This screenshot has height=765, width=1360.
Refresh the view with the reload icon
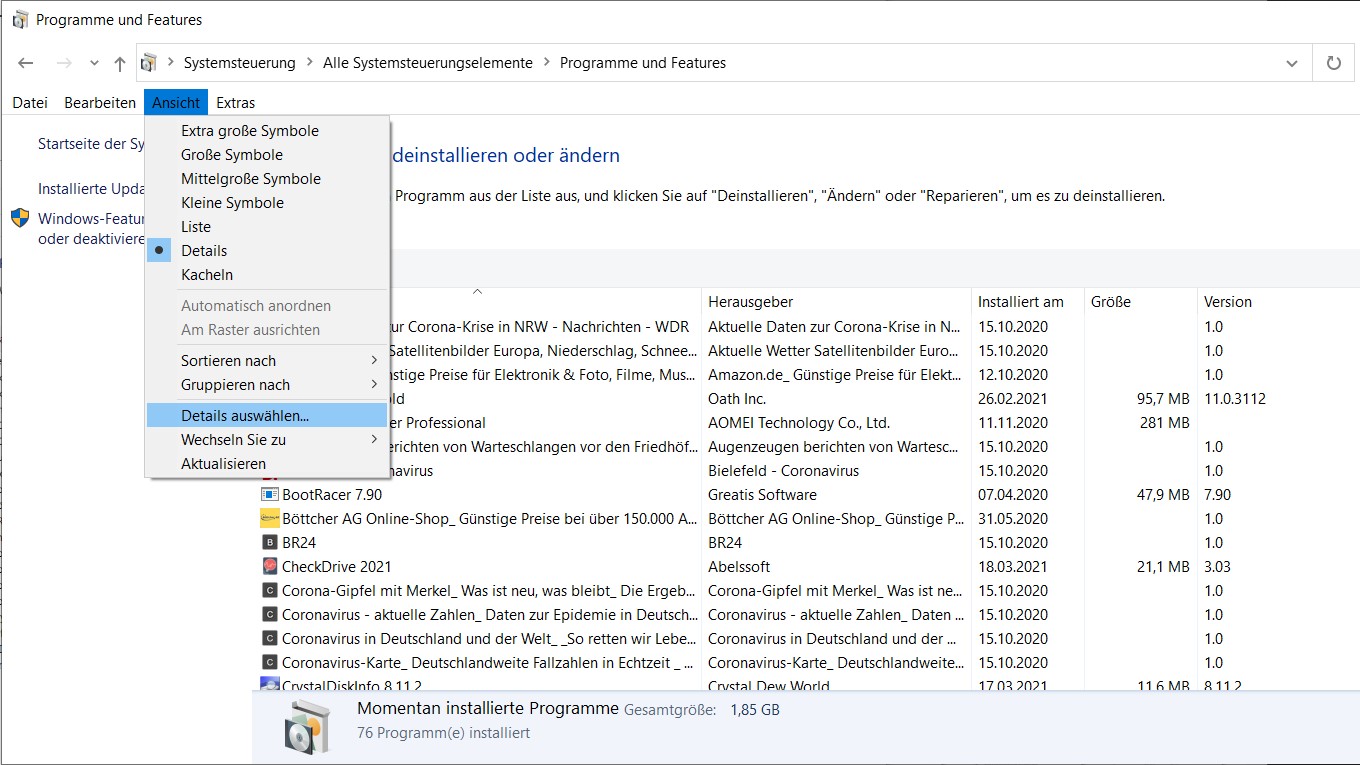click(1333, 63)
